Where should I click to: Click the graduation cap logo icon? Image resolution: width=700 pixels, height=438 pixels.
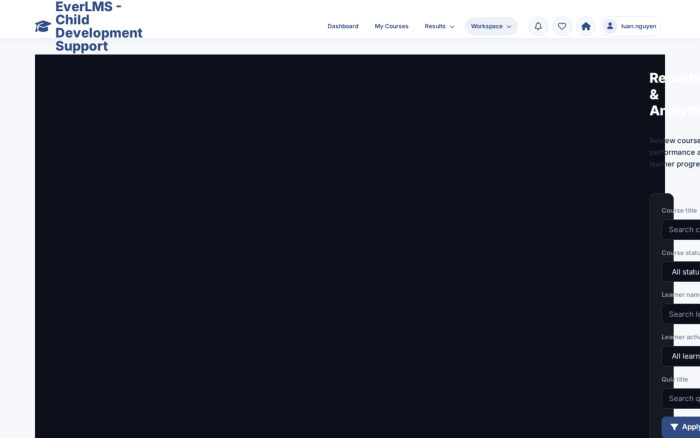43,26
